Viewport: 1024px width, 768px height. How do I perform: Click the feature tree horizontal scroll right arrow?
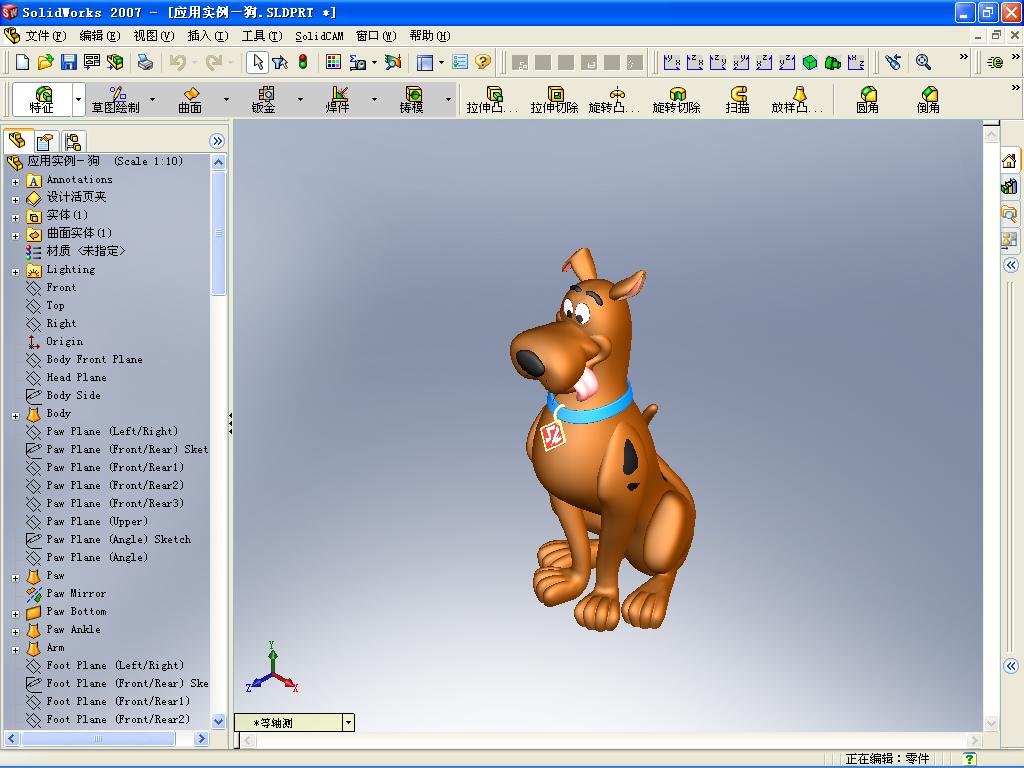click(201, 739)
